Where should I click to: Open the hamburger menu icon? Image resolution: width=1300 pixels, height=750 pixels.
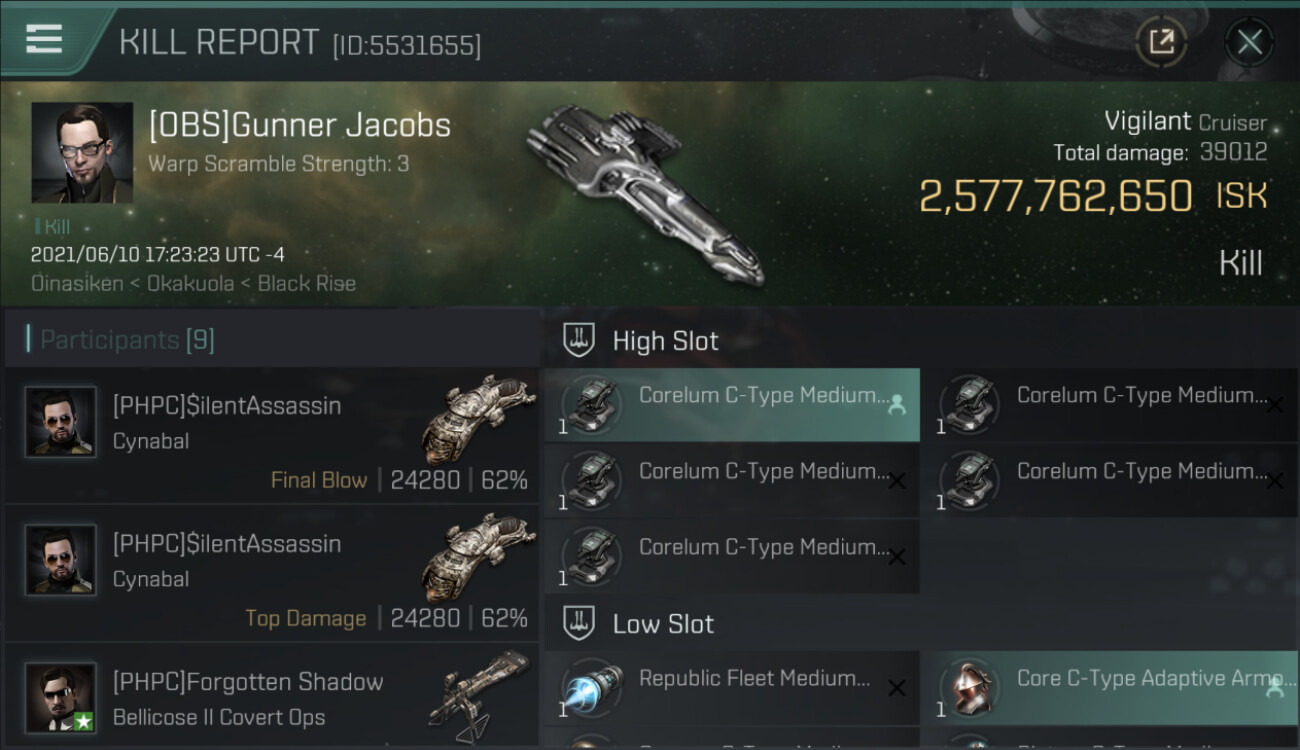pyautogui.click(x=43, y=40)
